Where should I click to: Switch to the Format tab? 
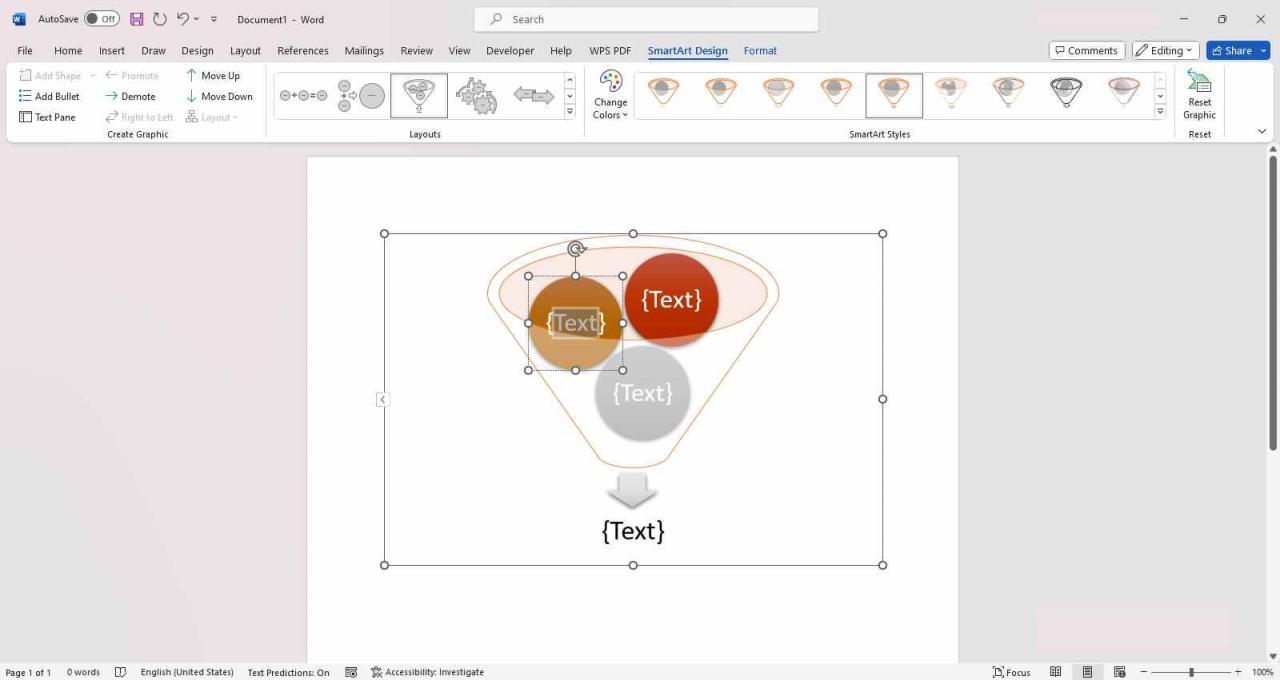point(760,50)
